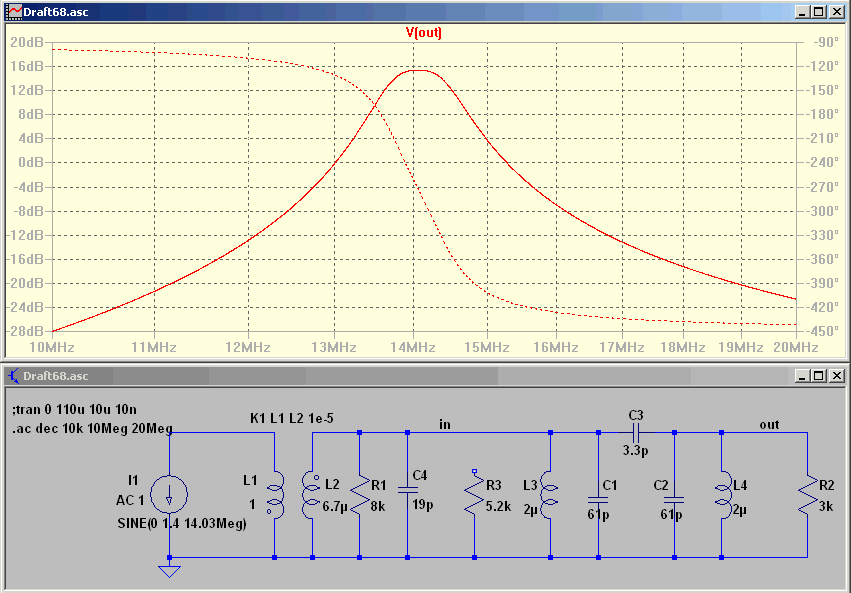Select the coupling capacitor C3
851x593 pixels.
point(636,432)
